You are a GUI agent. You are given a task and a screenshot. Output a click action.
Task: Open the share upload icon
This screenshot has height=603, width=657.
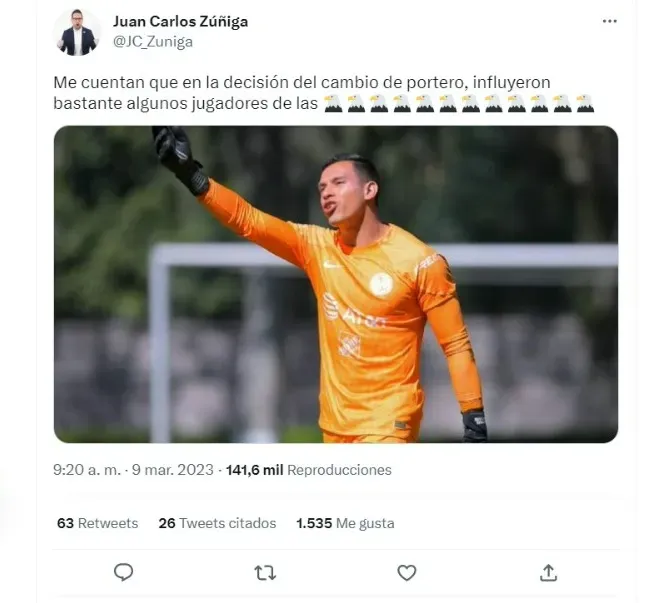coord(548,573)
